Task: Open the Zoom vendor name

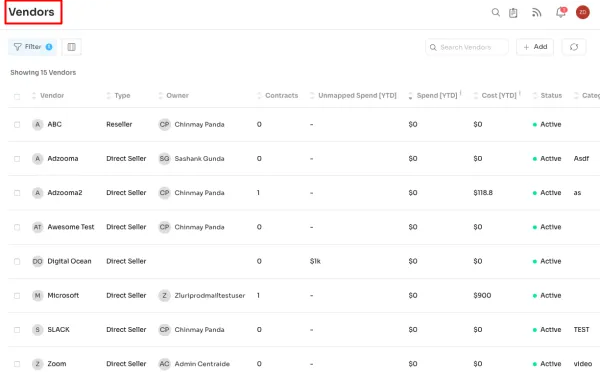Action: pos(57,364)
